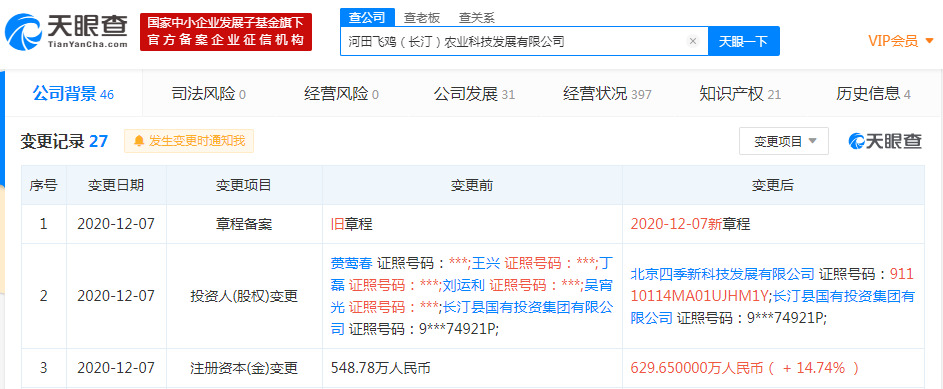Open the 公司背景 tab

[x=73, y=94]
